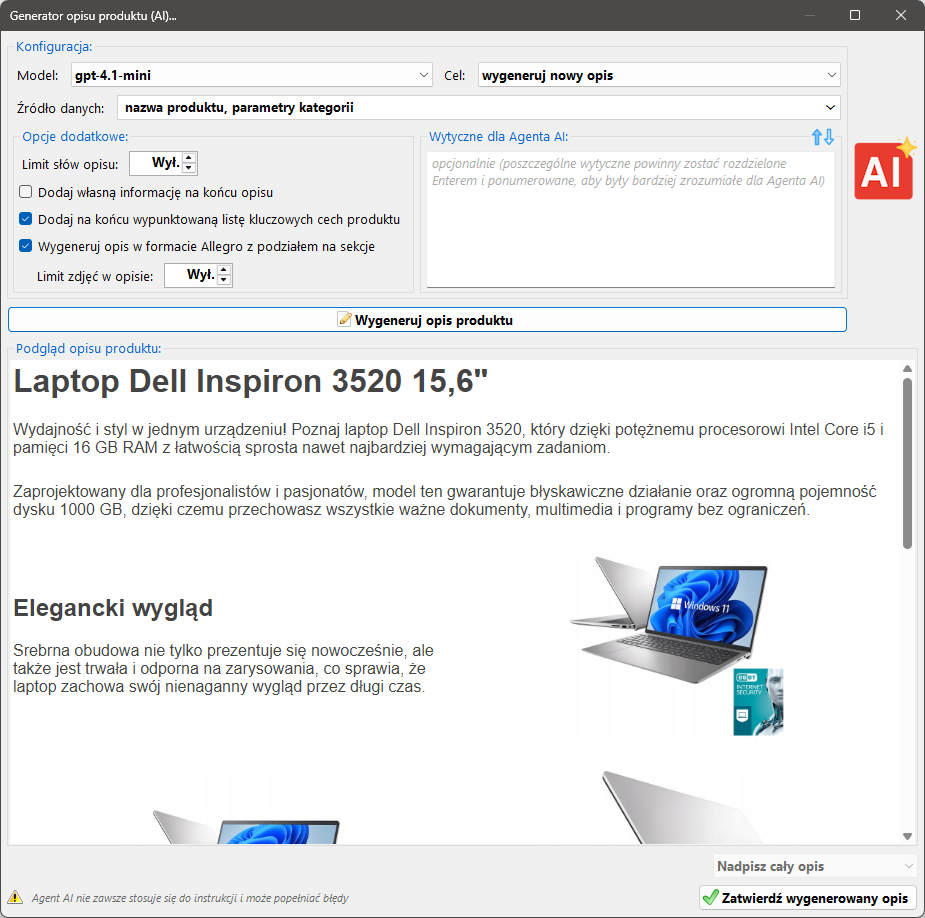The width and height of the screenshot is (925, 918).
Task: Click the blue up-down arrows icon above guidelines
Action: click(822, 137)
